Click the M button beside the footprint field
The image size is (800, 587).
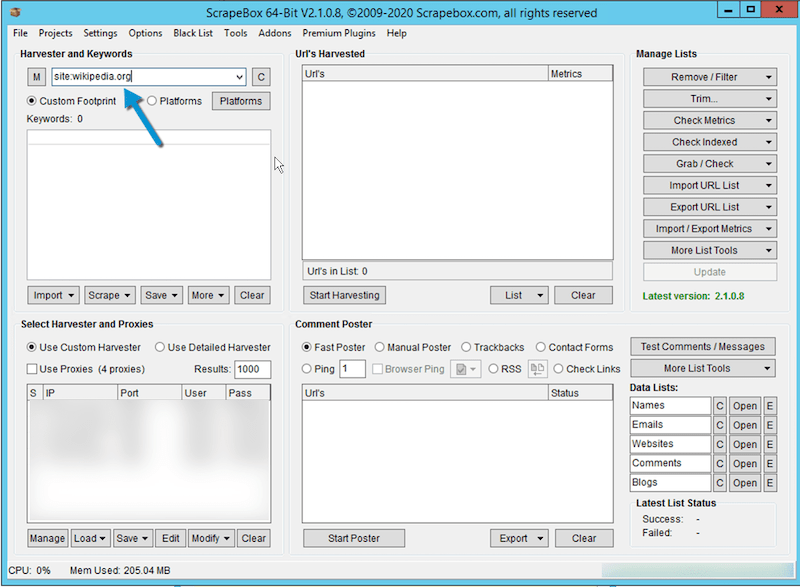click(x=37, y=77)
